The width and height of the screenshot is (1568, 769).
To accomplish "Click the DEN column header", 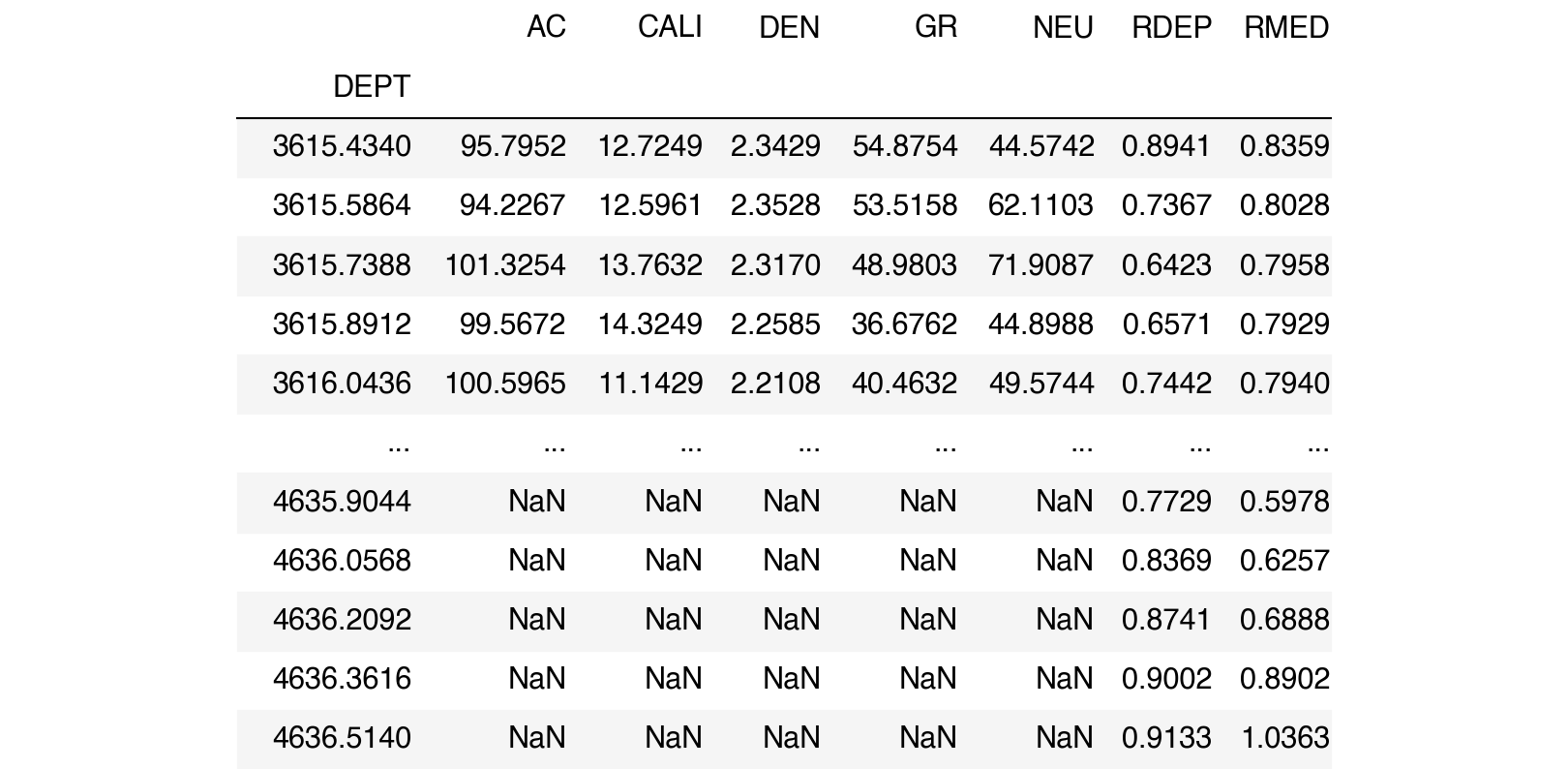I will 789,27.
